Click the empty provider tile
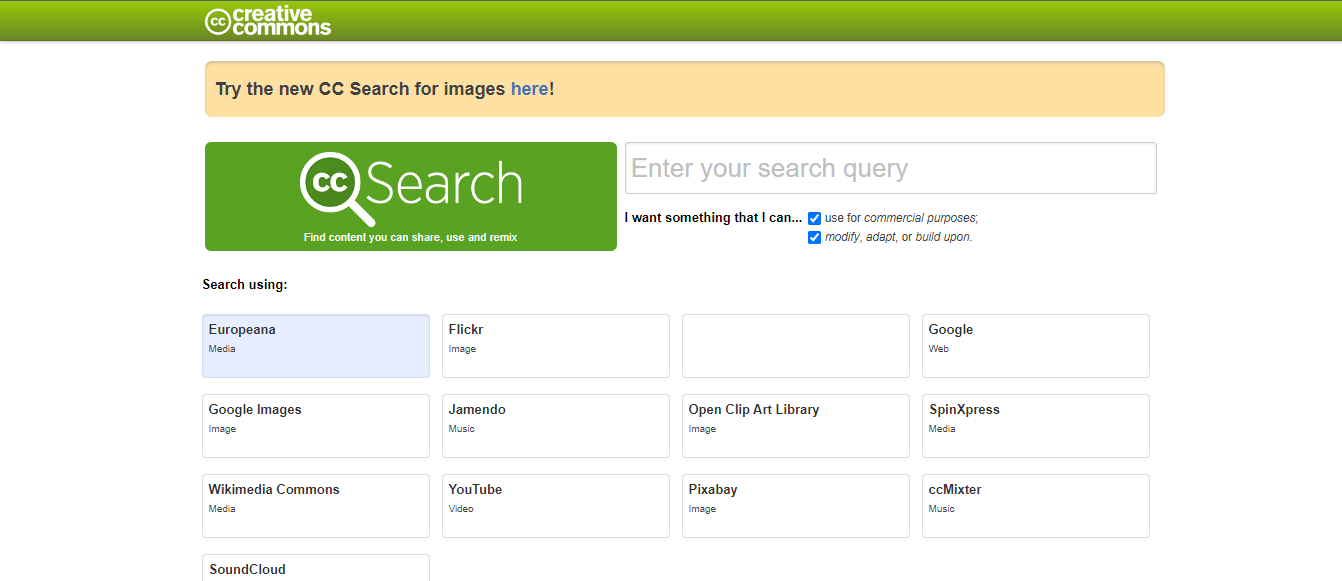1342x581 pixels. point(795,345)
